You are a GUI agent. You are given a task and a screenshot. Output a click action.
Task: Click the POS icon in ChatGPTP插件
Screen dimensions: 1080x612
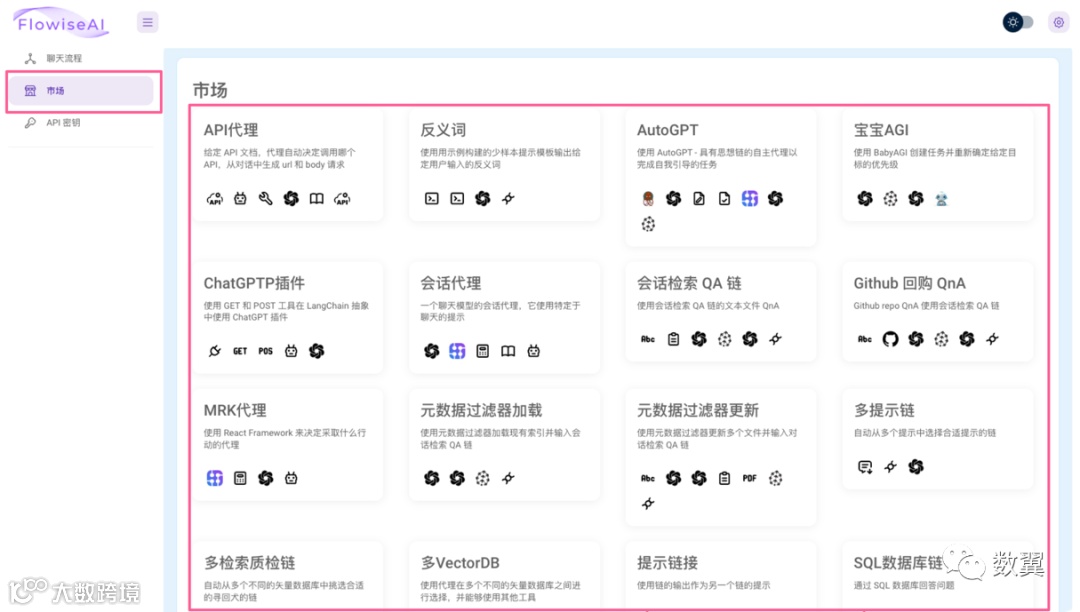265,351
